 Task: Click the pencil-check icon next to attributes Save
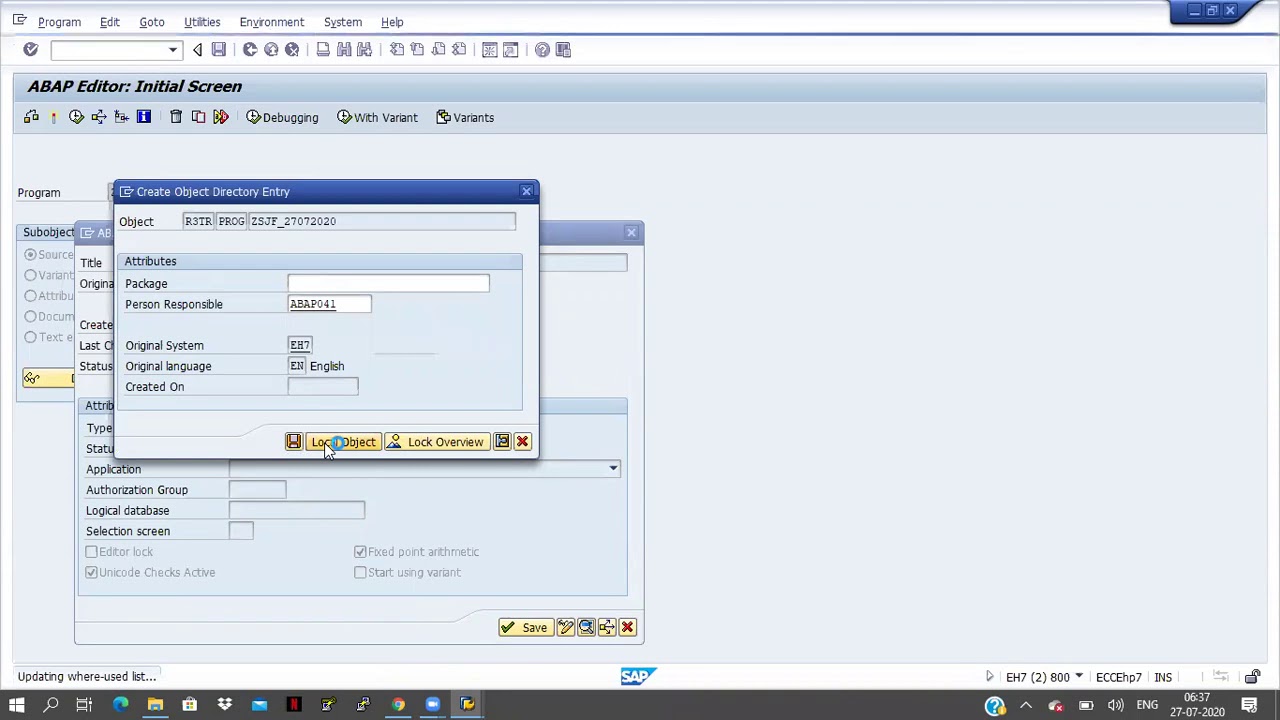[566, 628]
